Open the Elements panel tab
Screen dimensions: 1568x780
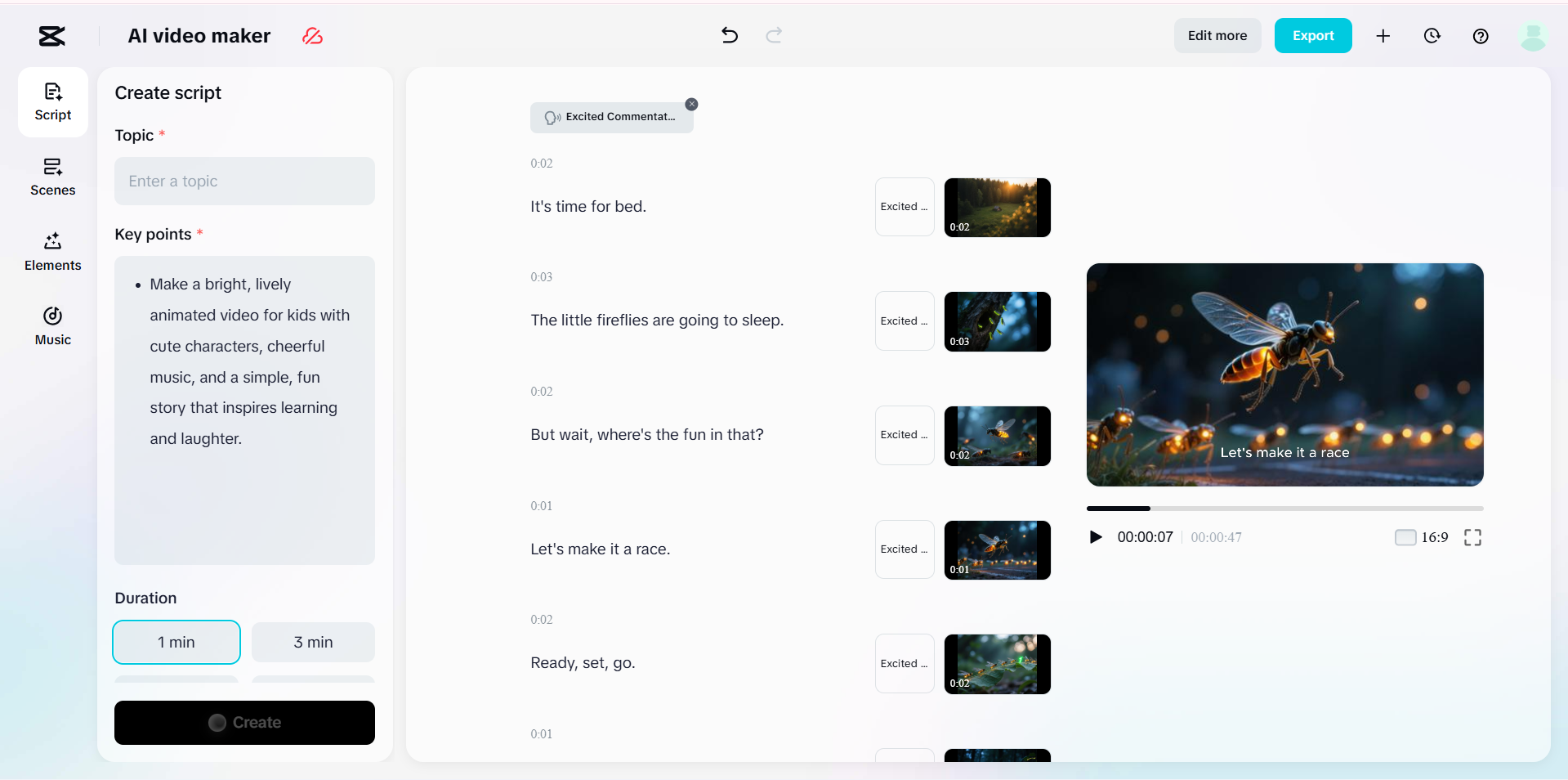tap(53, 252)
